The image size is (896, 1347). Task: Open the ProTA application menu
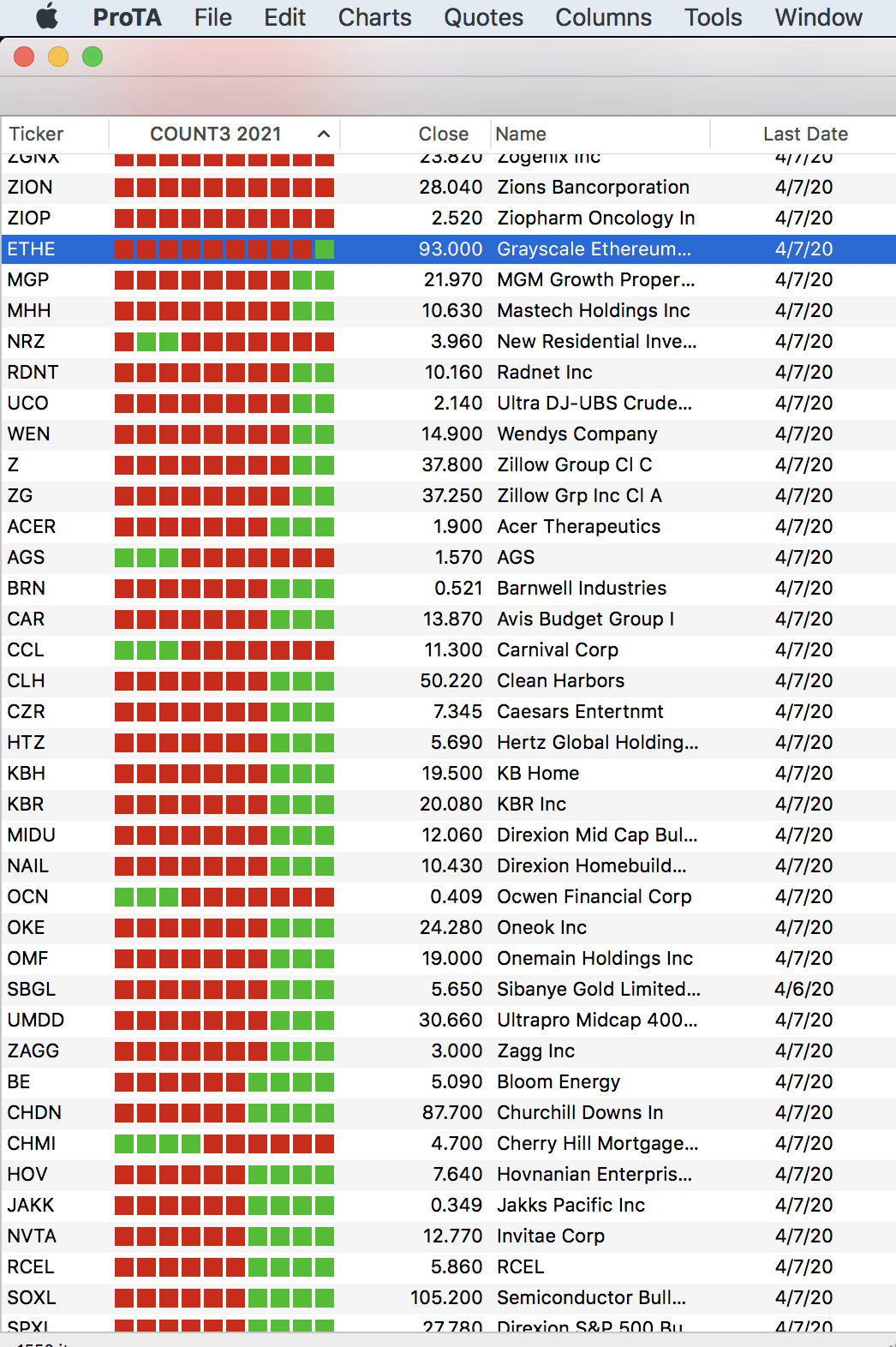point(127,17)
